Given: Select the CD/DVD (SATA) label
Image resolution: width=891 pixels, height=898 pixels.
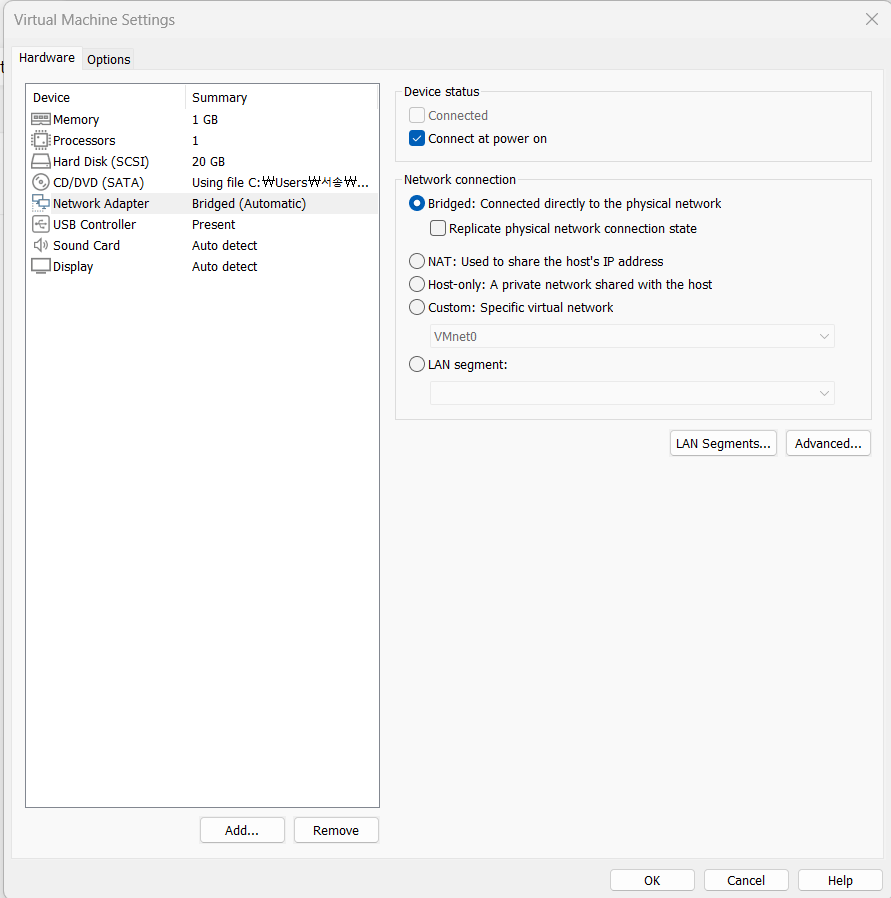Looking at the screenshot, I should pos(98,183).
